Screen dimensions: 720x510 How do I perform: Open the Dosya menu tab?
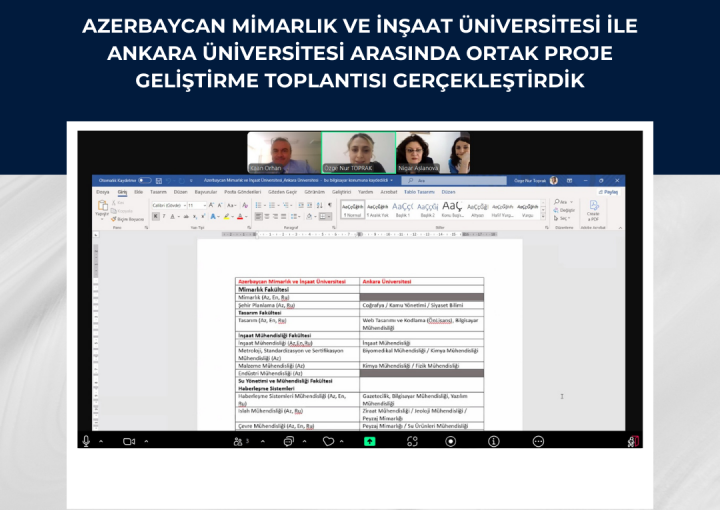[102, 192]
